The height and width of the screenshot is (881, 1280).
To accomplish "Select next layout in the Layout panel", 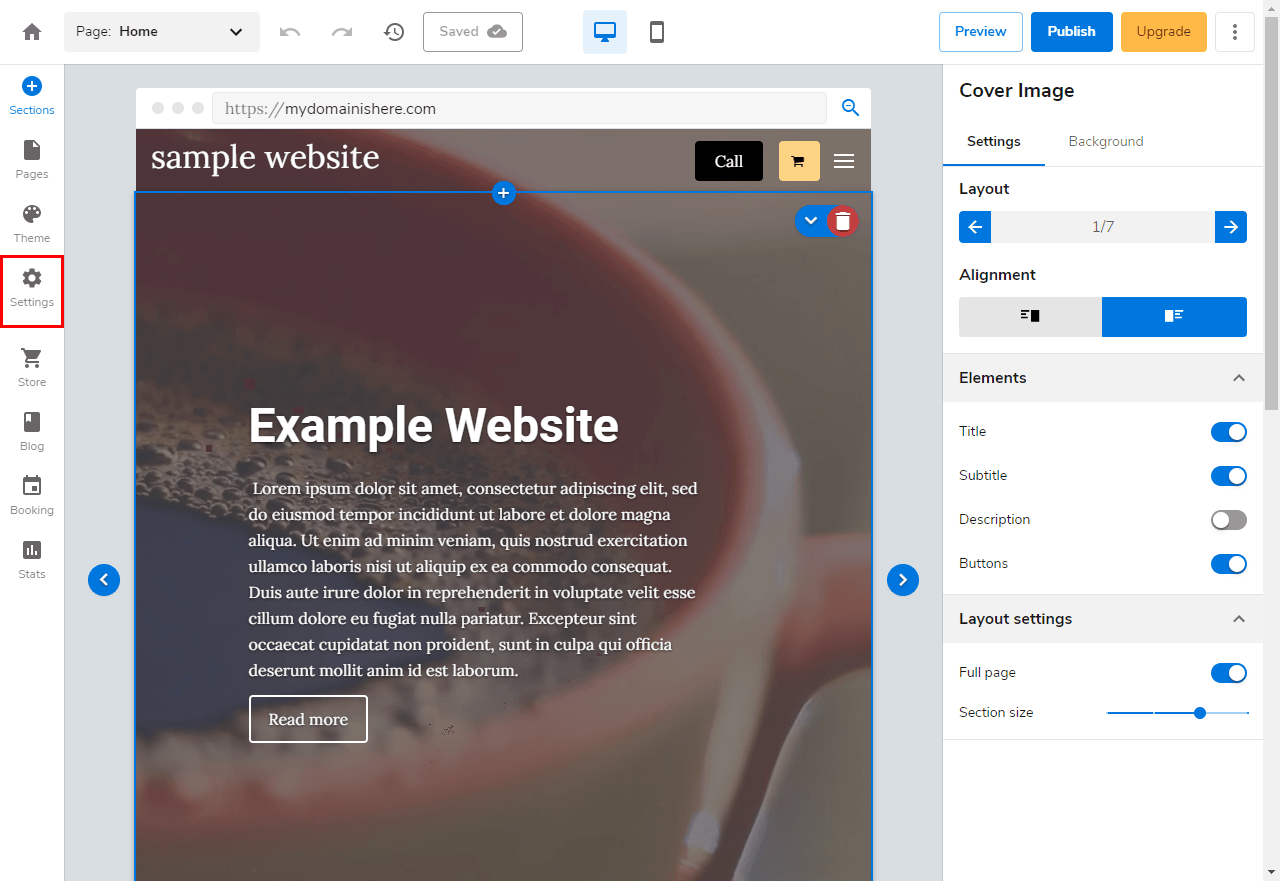I will point(1231,227).
